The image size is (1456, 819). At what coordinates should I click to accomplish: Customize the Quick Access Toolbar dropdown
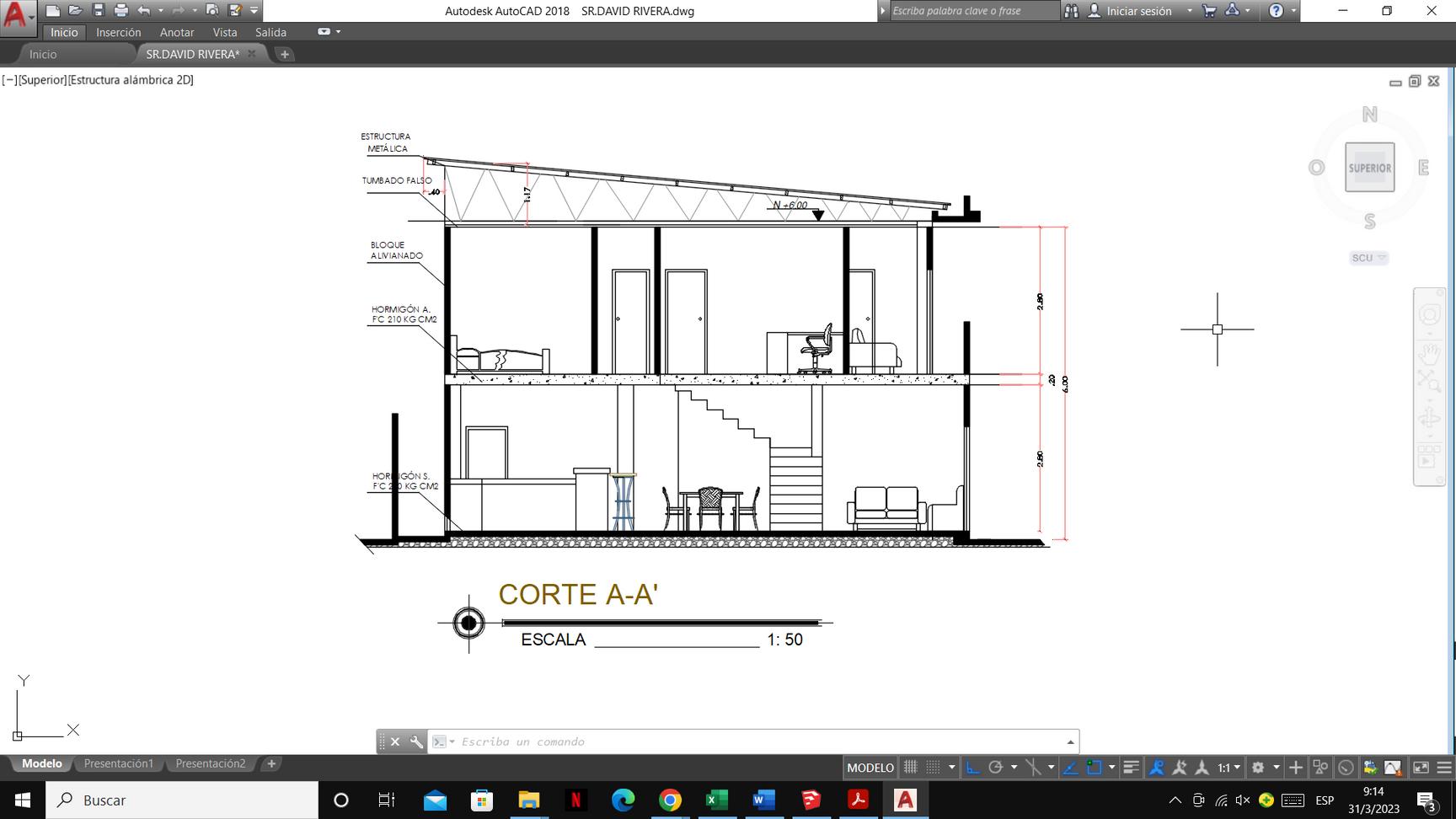tap(254, 11)
